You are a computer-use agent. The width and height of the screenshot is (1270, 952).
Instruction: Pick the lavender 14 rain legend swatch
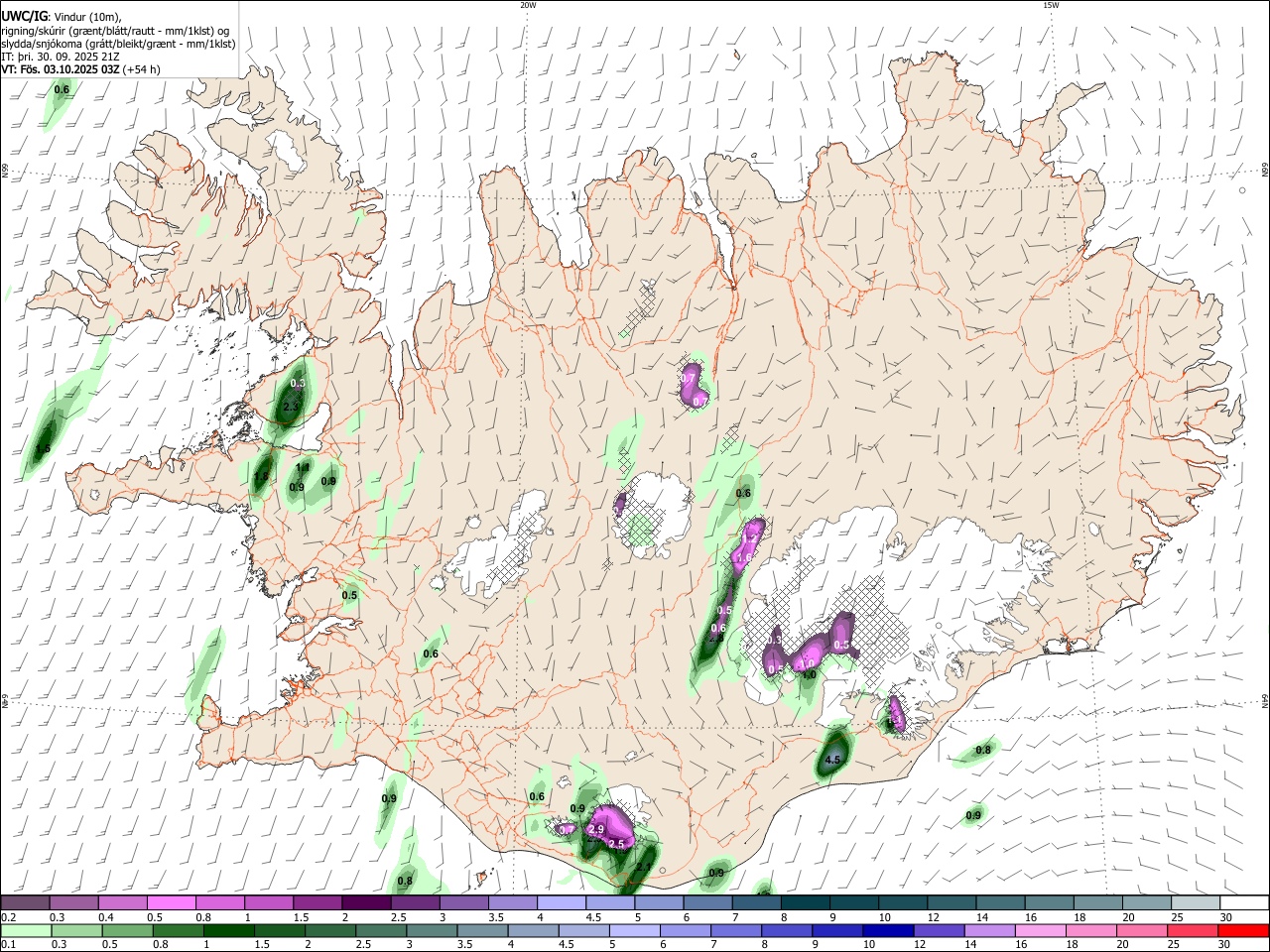click(989, 931)
